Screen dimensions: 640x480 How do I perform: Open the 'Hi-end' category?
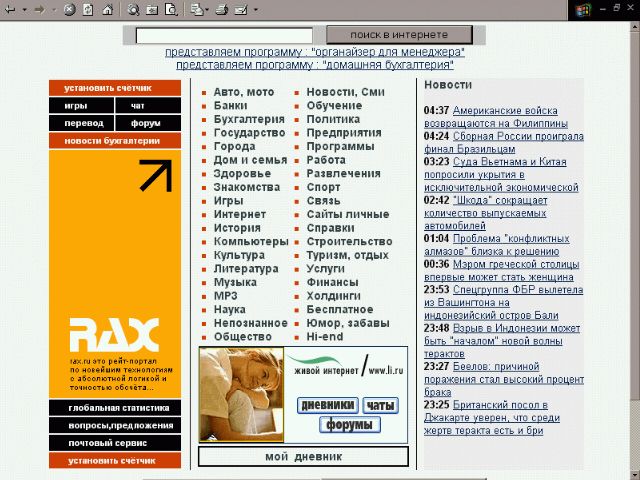click(324, 337)
